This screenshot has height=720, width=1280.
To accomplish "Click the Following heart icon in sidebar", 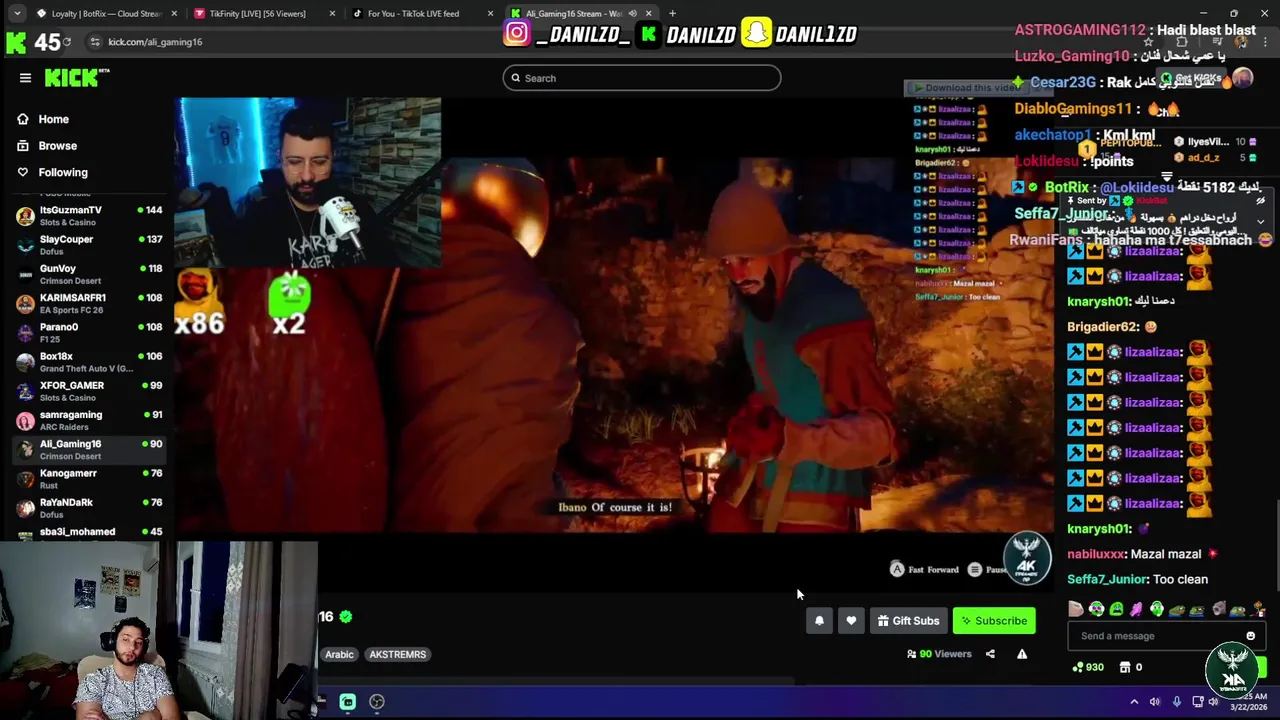I will [x=23, y=172].
